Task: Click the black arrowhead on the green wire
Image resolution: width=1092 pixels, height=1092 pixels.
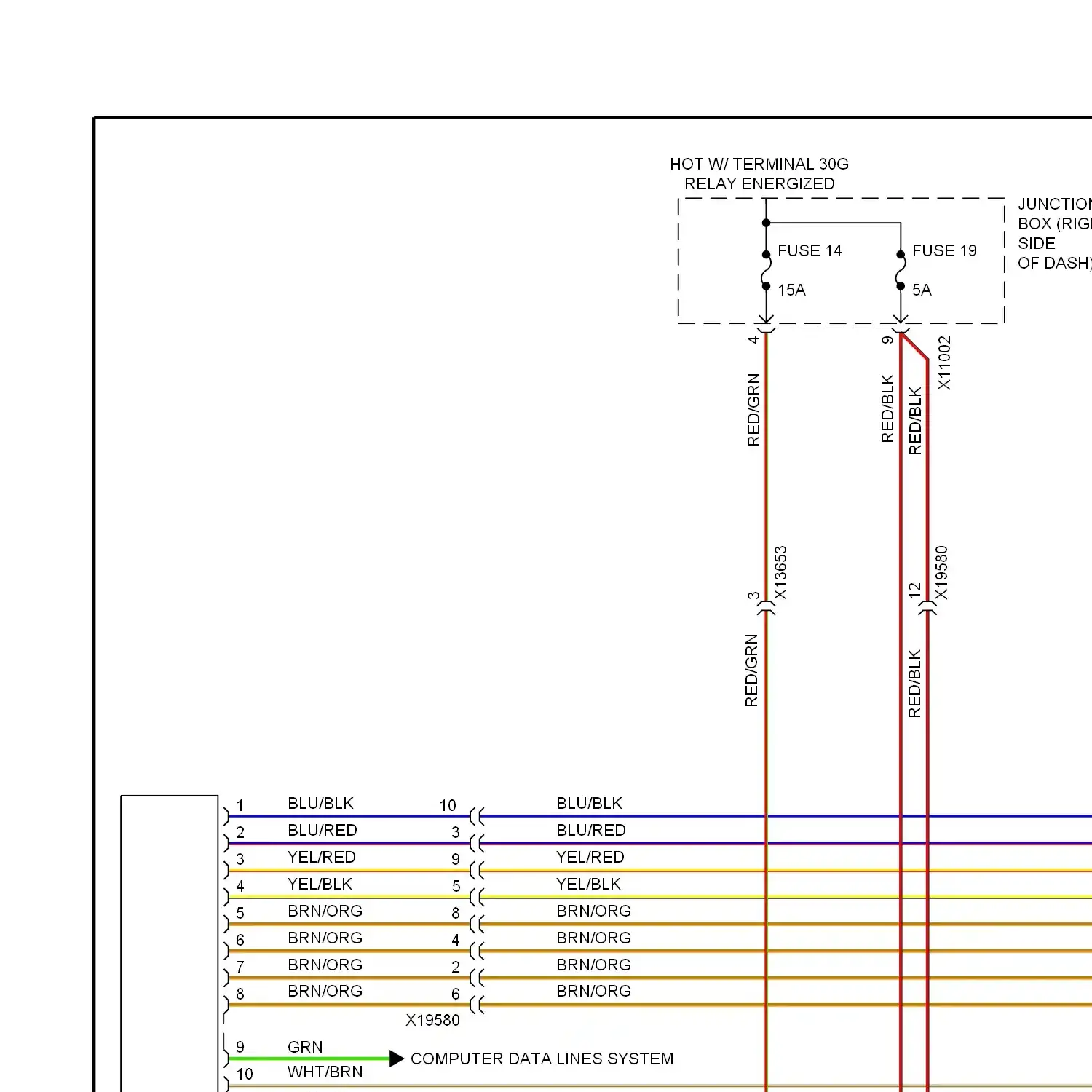Action: (397, 1059)
